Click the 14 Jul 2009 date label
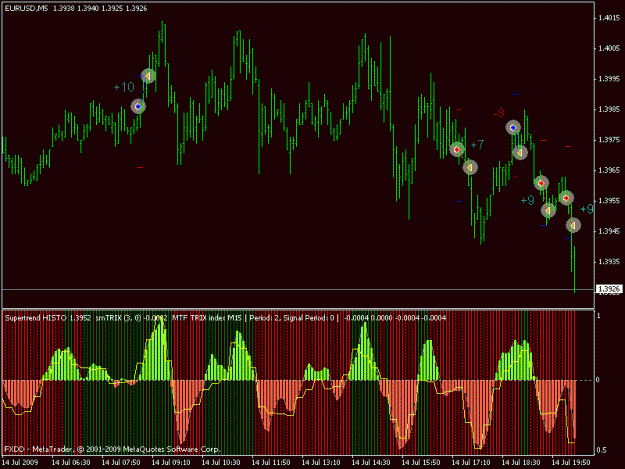The width and height of the screenshot is (625, 469). click(20, 462)
